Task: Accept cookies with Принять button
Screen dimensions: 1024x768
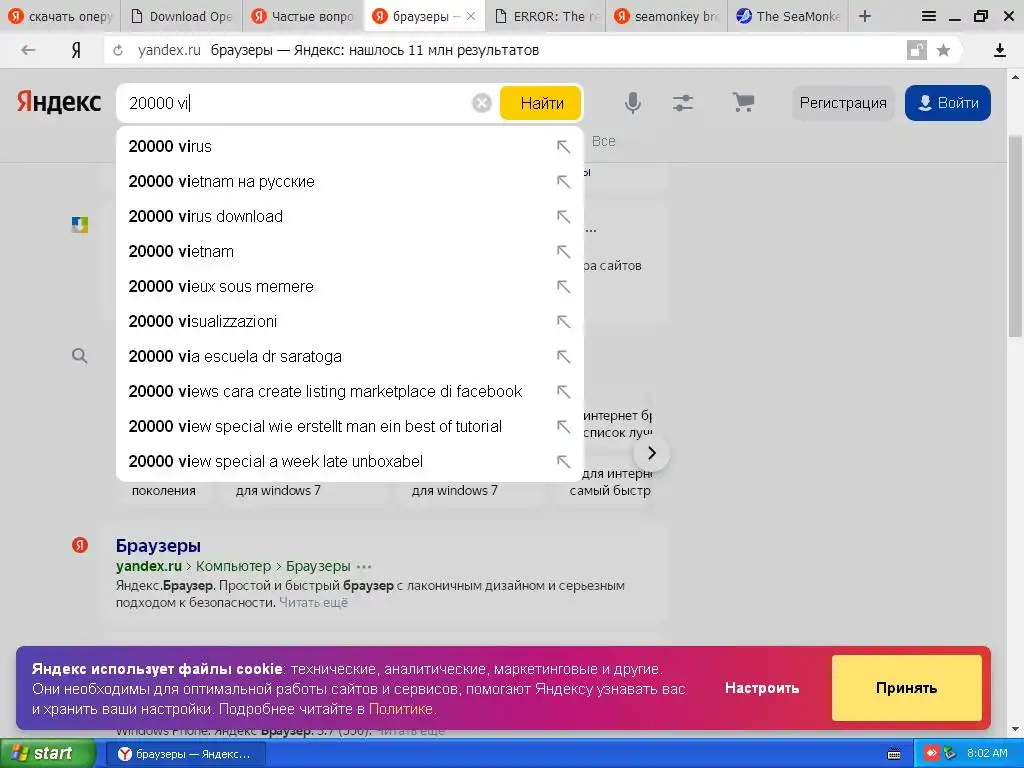Action: point(906,688)
